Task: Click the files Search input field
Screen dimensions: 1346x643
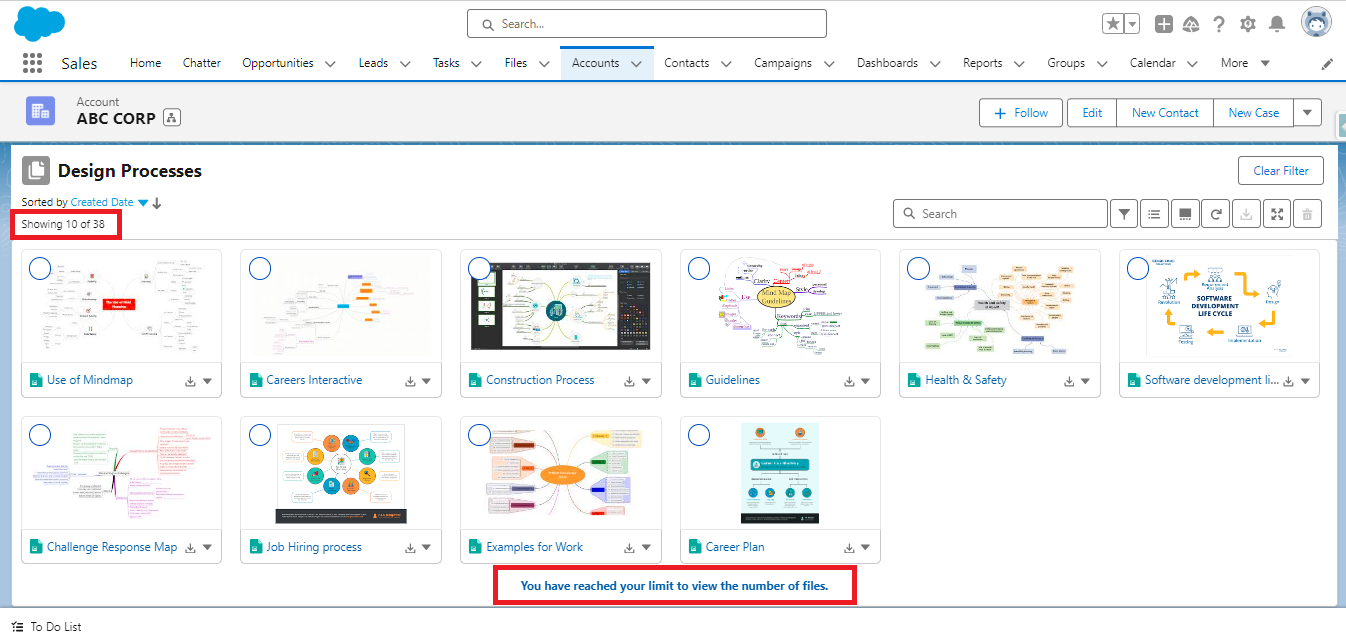Action: 1000,213
